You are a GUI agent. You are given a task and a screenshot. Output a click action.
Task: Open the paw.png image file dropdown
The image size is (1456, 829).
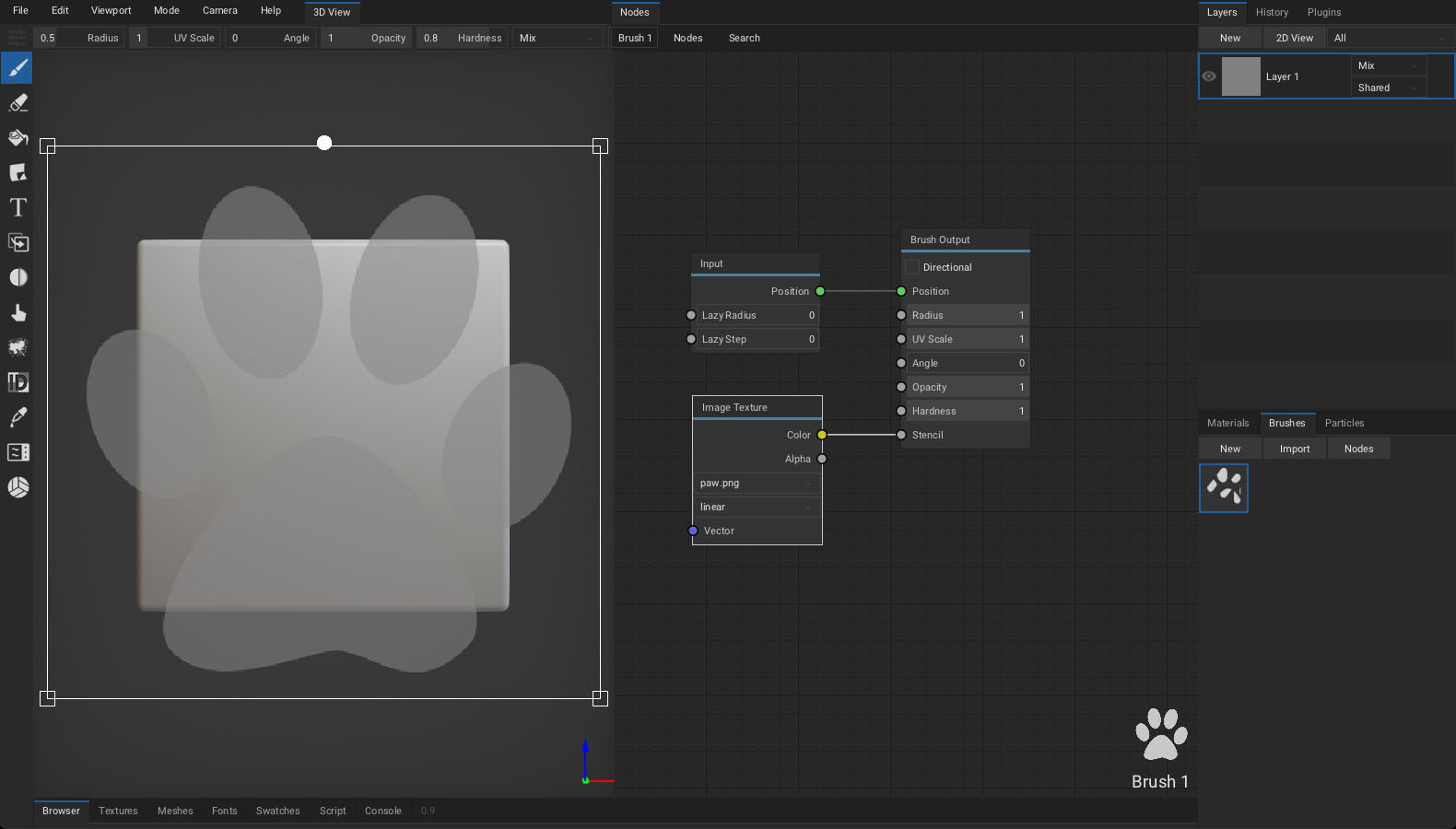click(x=757, y=483)
